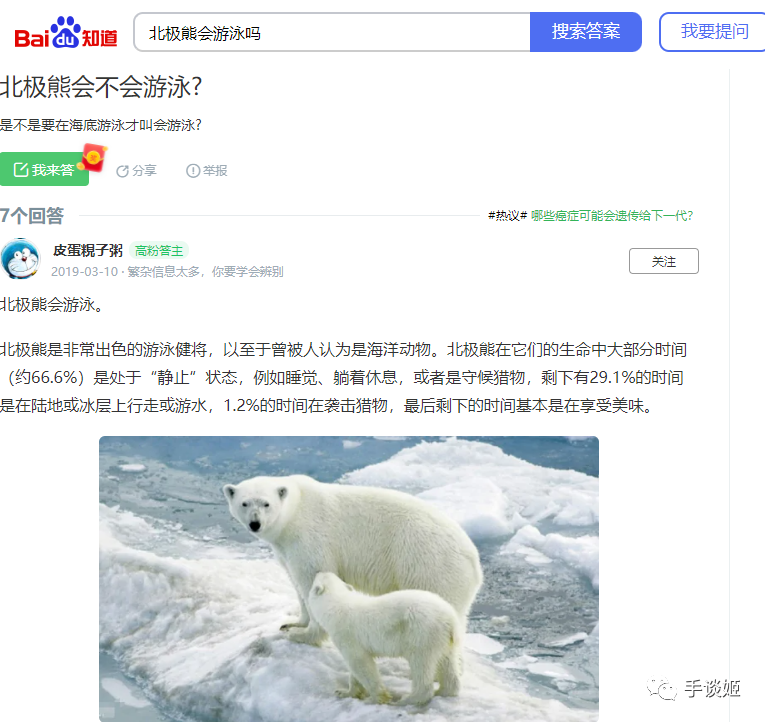The width and height of the screenshot is (765, 722).
Task: Click the Baidu Zhidao paw logo
Action: pyautogui.click(x=65, y=32)
